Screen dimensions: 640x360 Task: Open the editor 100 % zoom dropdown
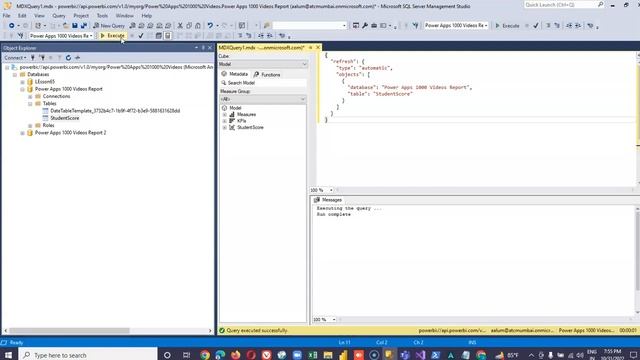(322, 190)
